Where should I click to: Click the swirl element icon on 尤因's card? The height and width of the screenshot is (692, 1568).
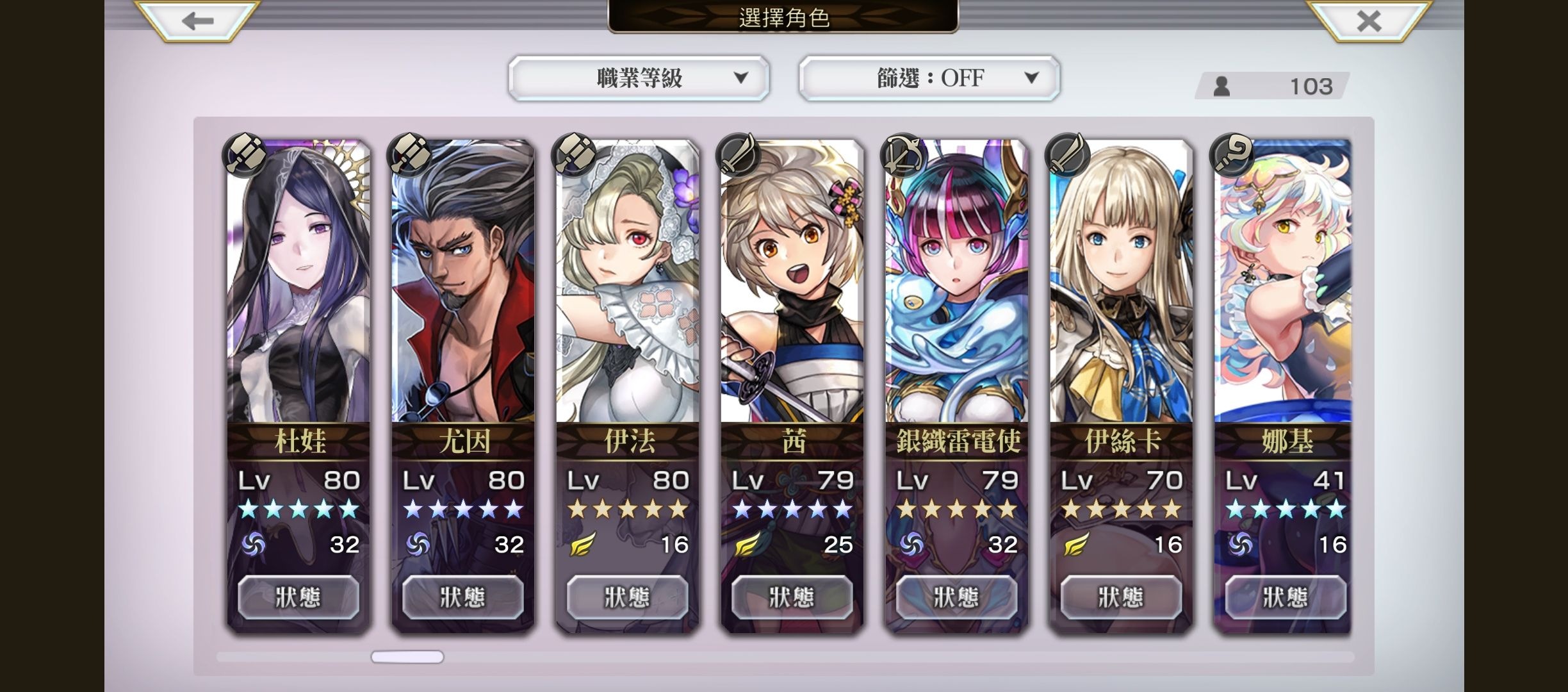[x=418, y=545]
